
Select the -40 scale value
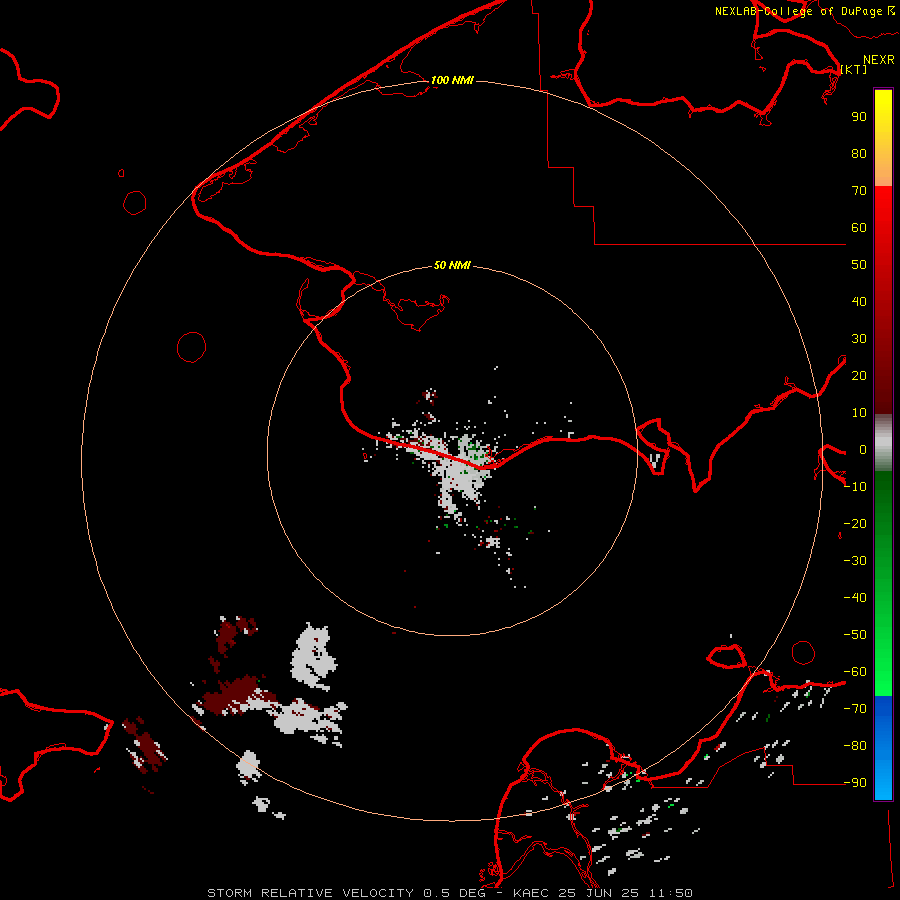click(855, 598)
